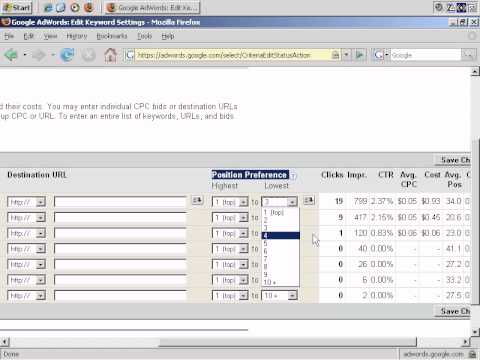
Task: Open the http:// protocol dropdown in 799 impressions row
Action: tap(26, 202)
